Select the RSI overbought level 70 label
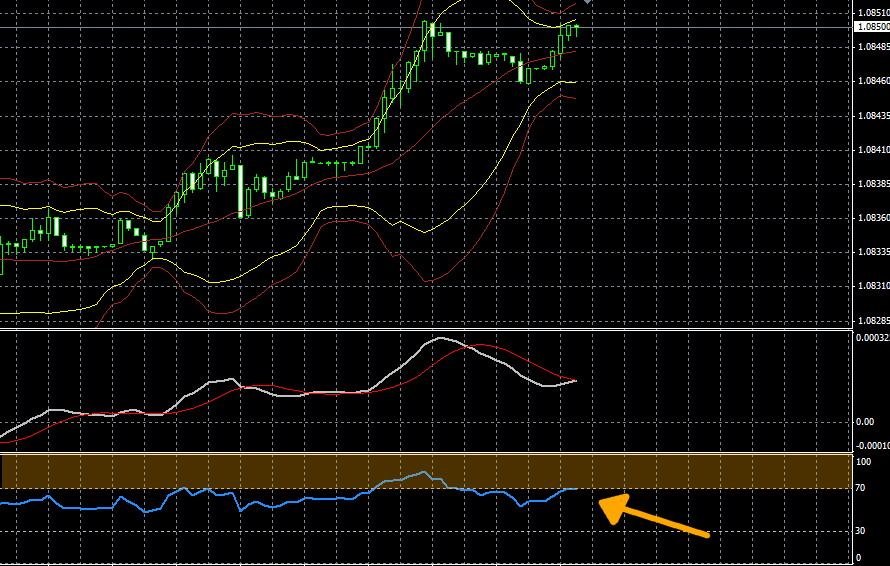The height and width of the screenshot is (566, 890). point(860,488)
